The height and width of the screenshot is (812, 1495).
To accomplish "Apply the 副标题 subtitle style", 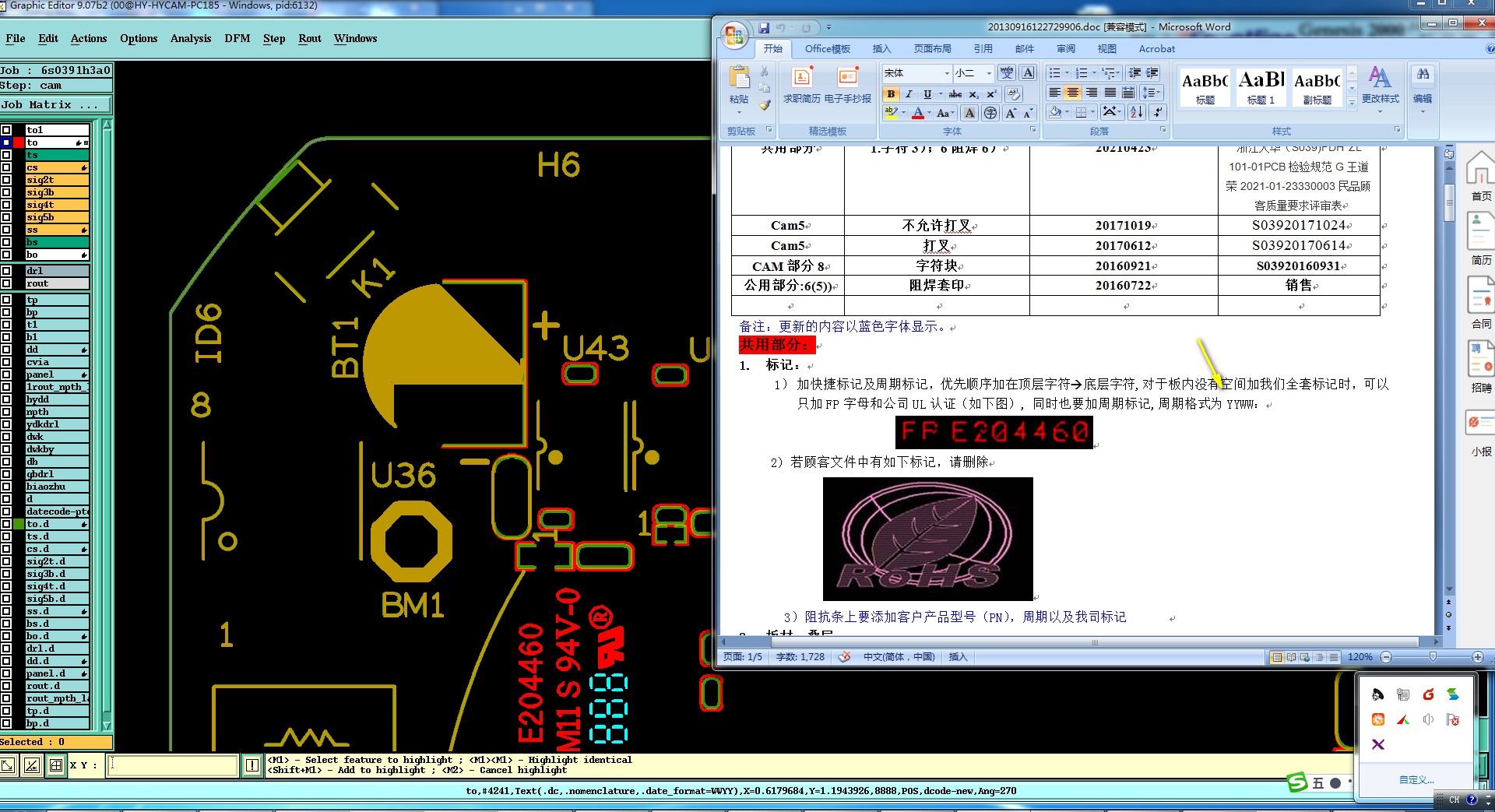I will coord(1317,86).
